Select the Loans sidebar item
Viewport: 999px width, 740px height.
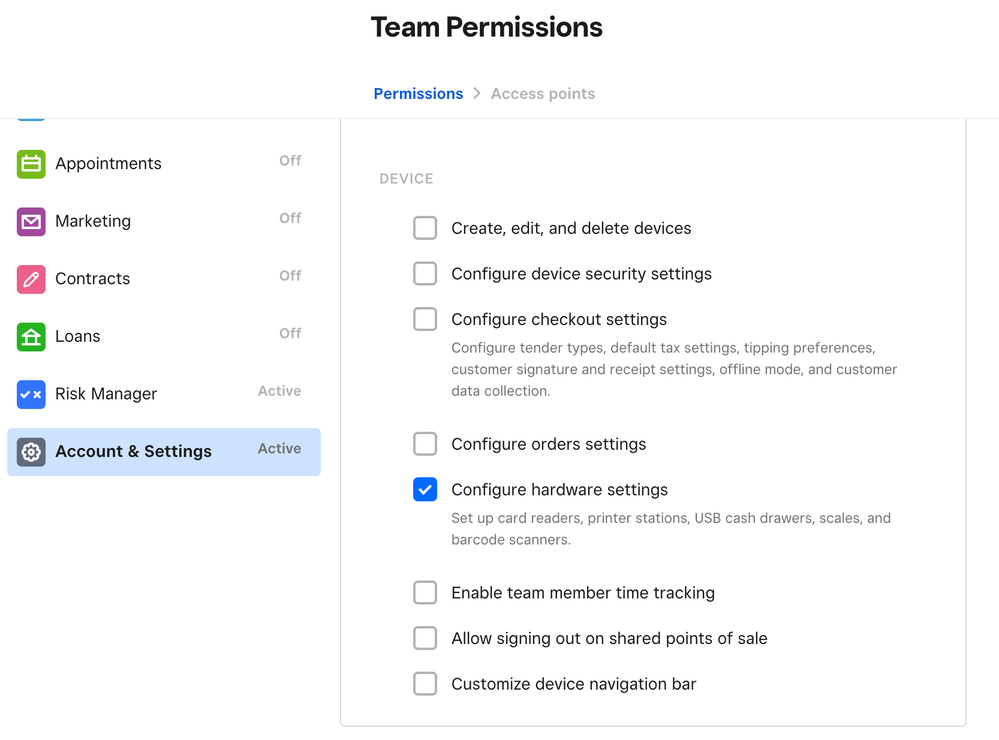[78, 336]
